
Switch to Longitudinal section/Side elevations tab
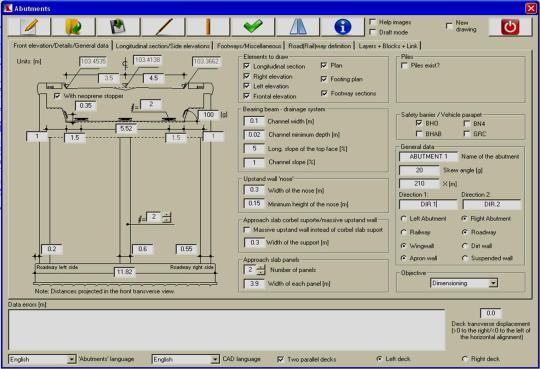[x=163, y=46]
